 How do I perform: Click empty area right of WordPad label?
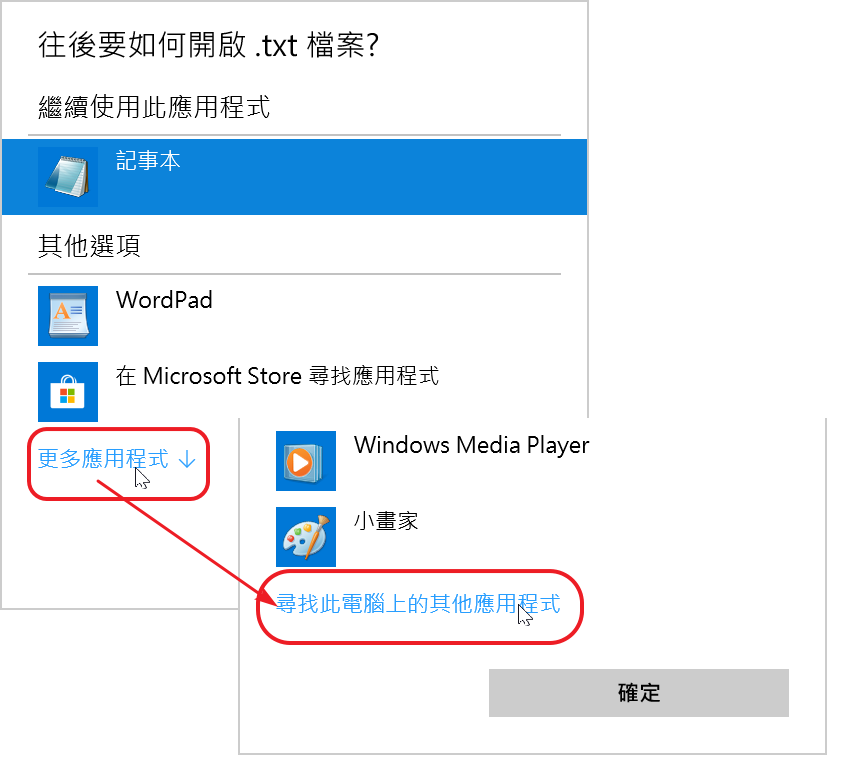(x=392, y=315)
